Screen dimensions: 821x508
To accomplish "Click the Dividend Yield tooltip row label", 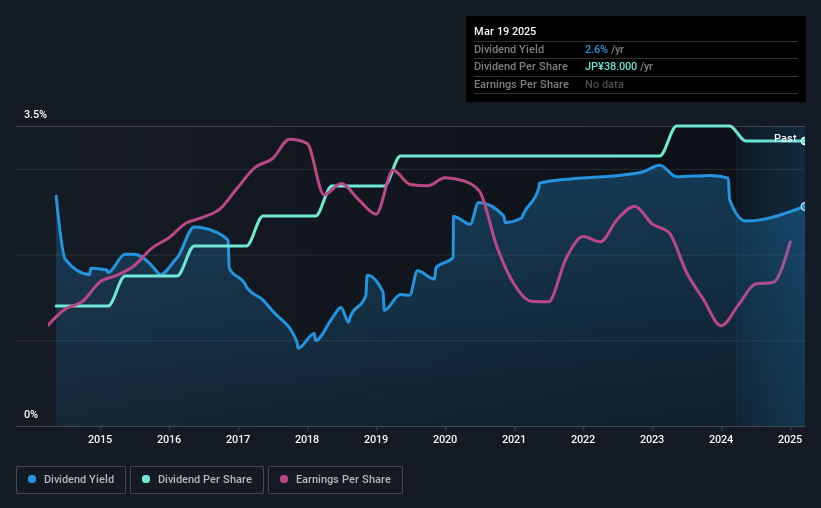I will [509, 49].
